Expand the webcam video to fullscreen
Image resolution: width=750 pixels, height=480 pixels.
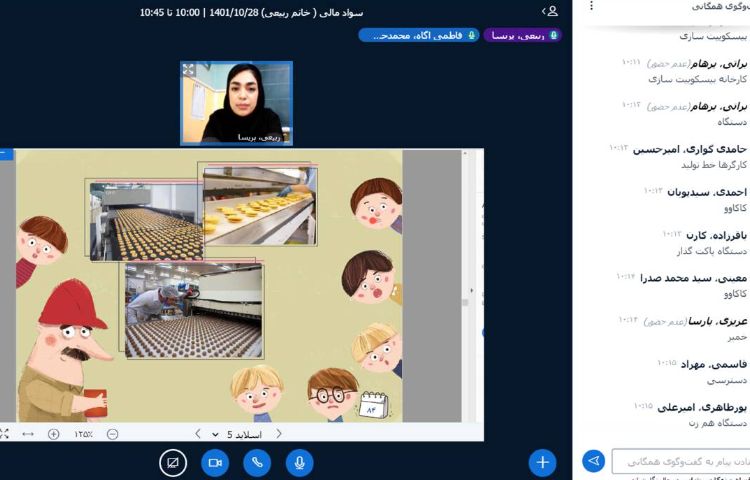click(x=188, y=69)
